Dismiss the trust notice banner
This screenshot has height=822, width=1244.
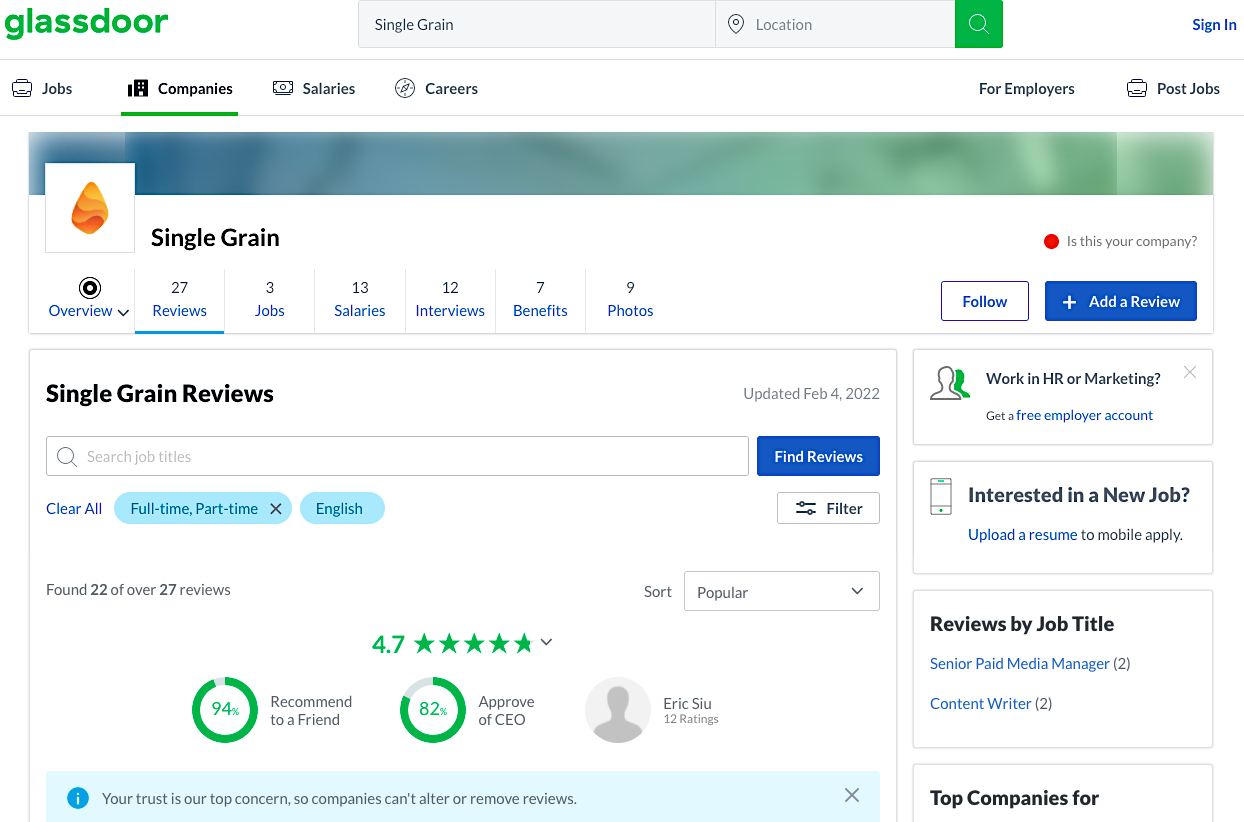click(851, 795)
